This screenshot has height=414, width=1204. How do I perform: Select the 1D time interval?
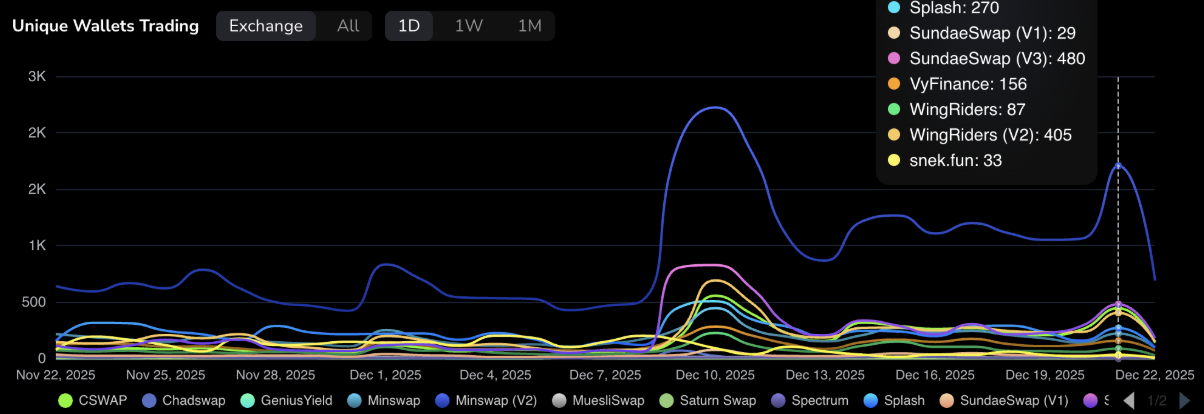tap(409, 26)
